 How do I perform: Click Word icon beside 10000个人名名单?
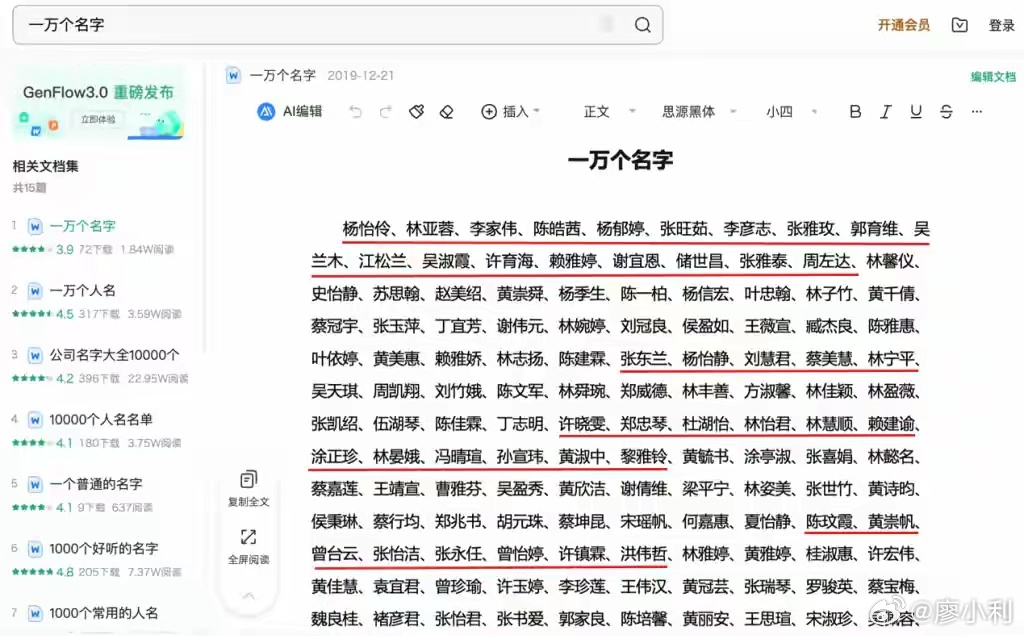(35, 419)
